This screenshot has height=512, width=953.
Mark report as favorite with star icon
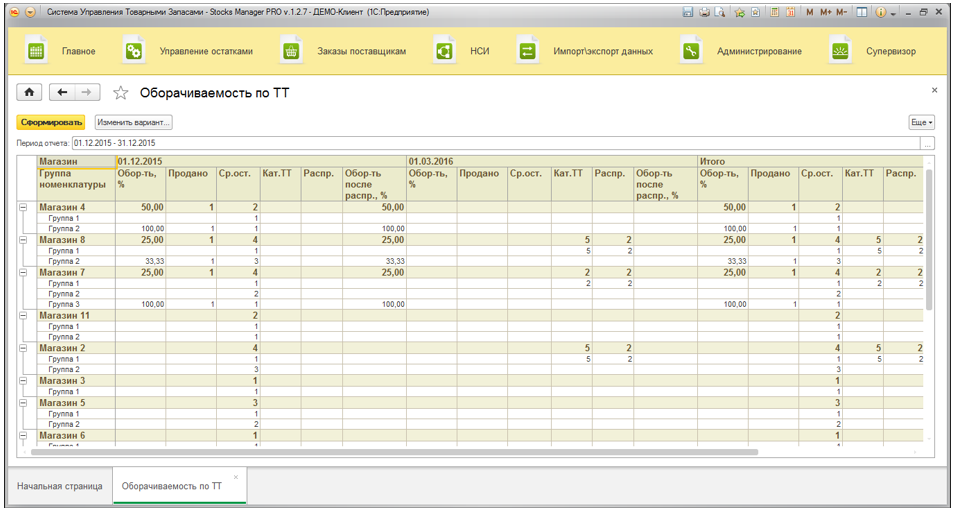120,92
